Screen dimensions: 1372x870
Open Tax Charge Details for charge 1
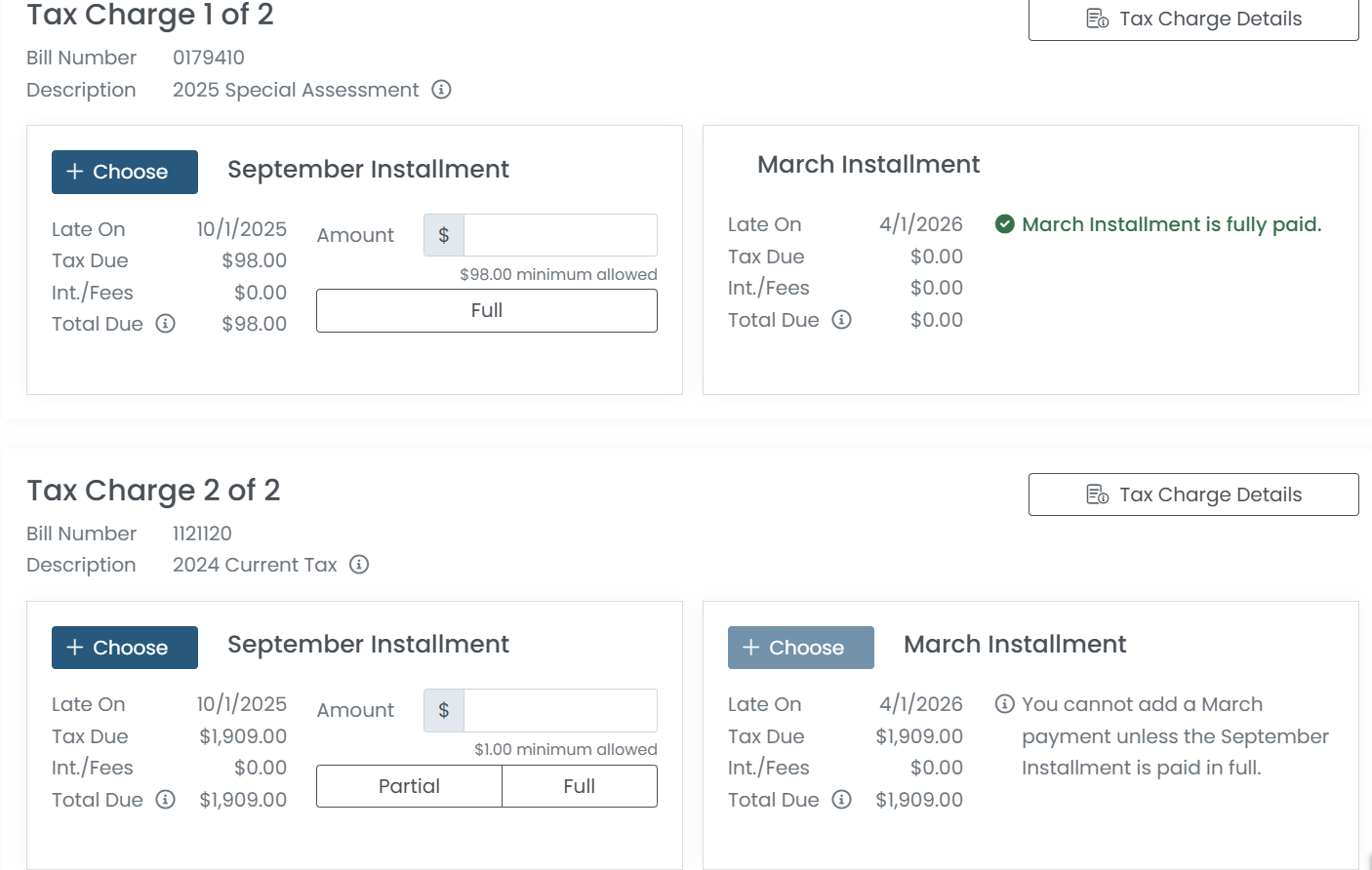(x=1192, y=20)
